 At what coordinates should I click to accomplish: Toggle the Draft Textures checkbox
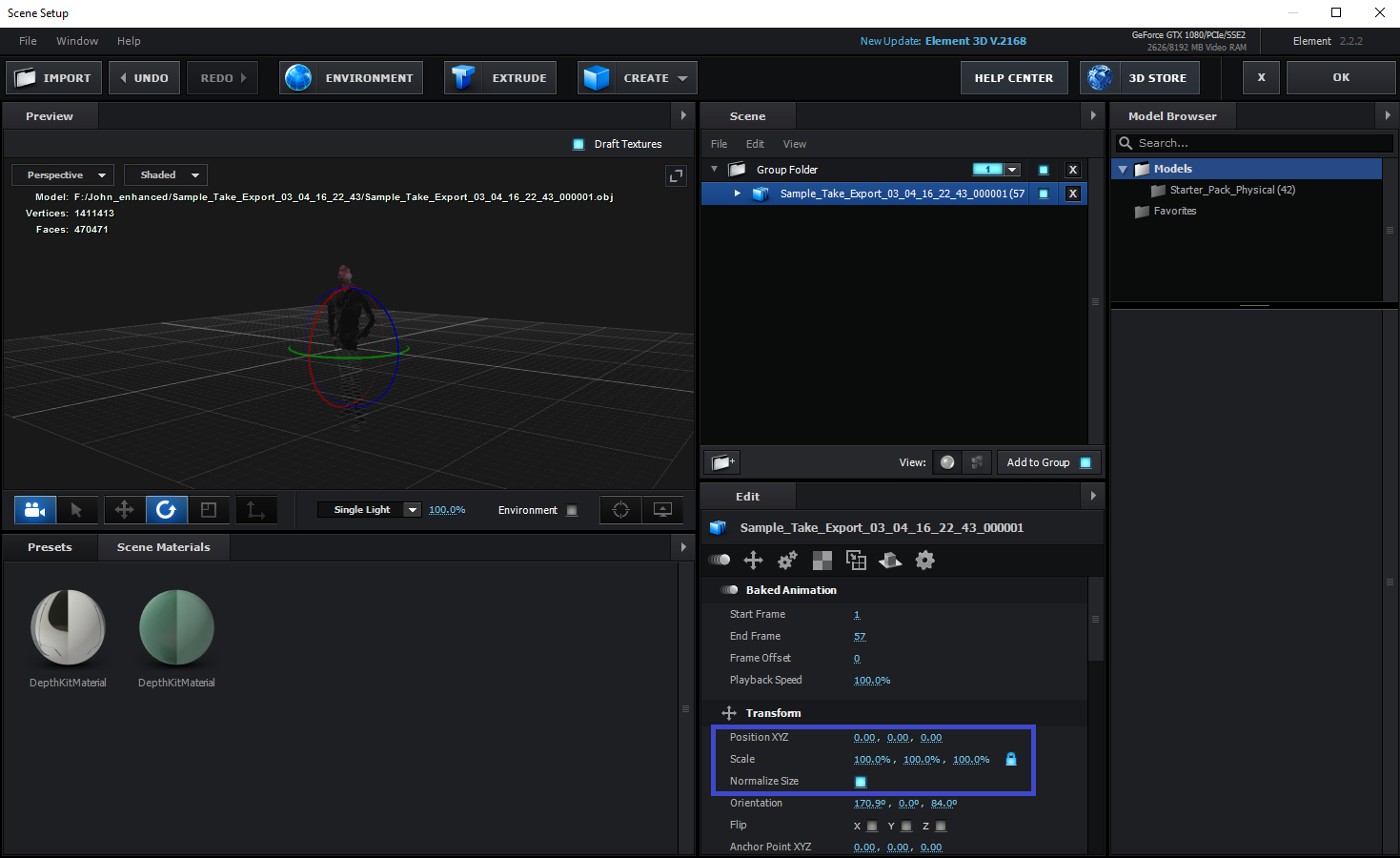pyautogui.click(x=578, y=145)
